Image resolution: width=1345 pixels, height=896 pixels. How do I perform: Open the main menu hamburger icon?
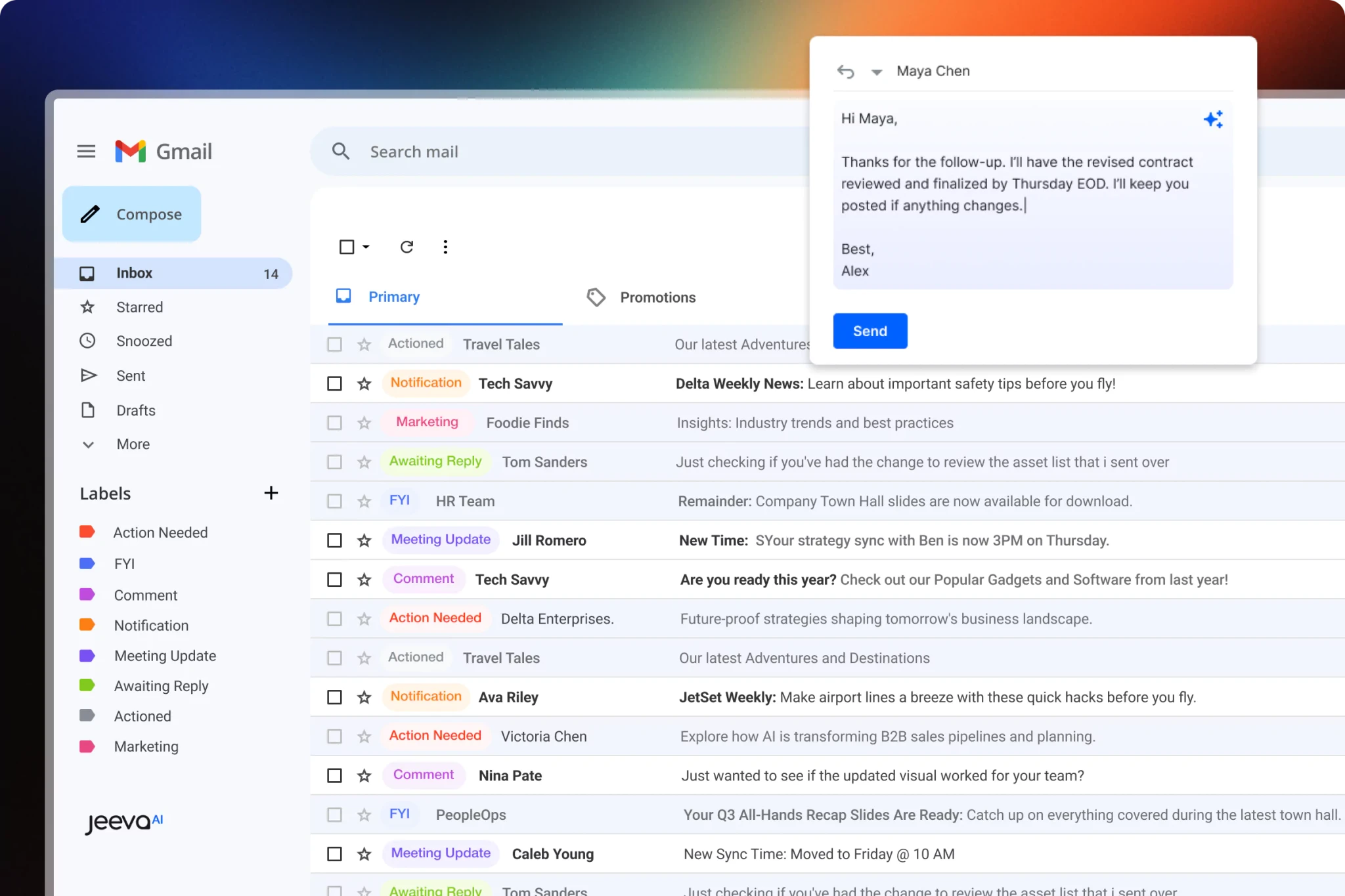(86, 152)
